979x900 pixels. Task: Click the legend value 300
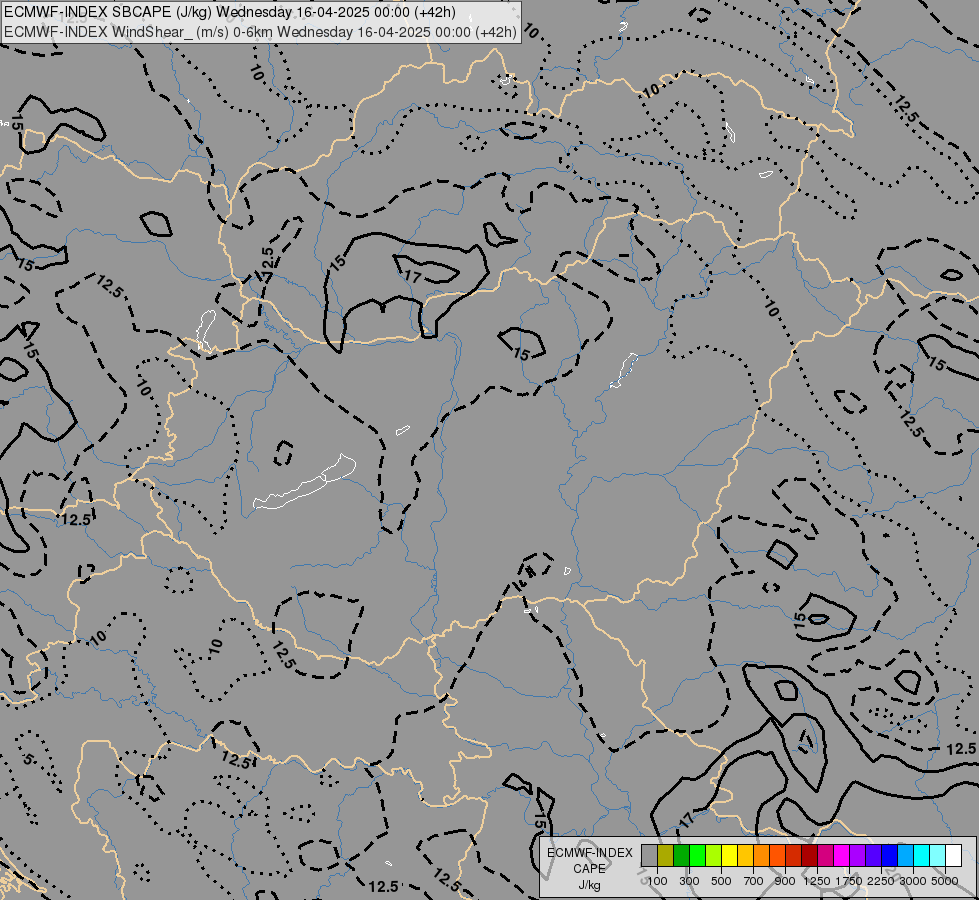tap(689, 881)
